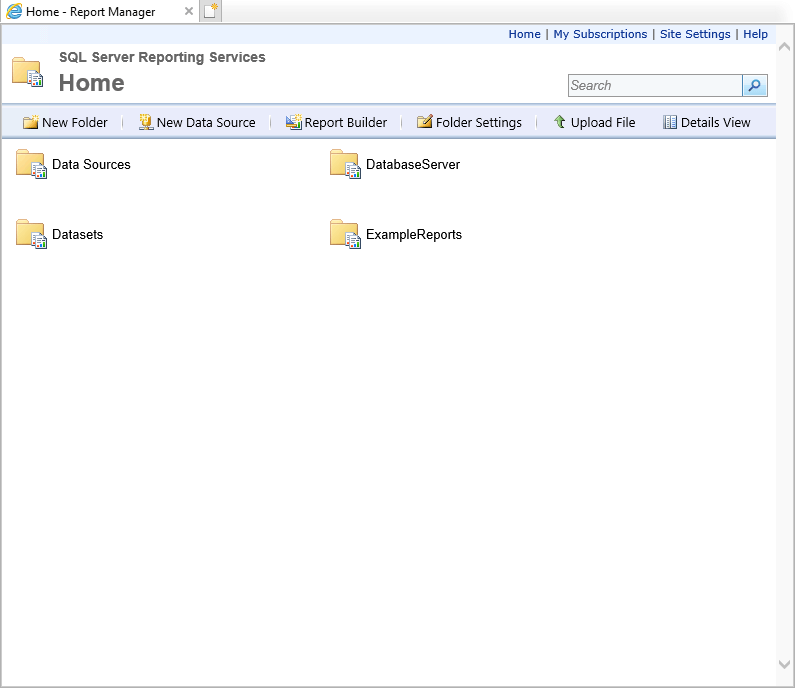Open the Data Sources folder icon

tap(31, 164)
